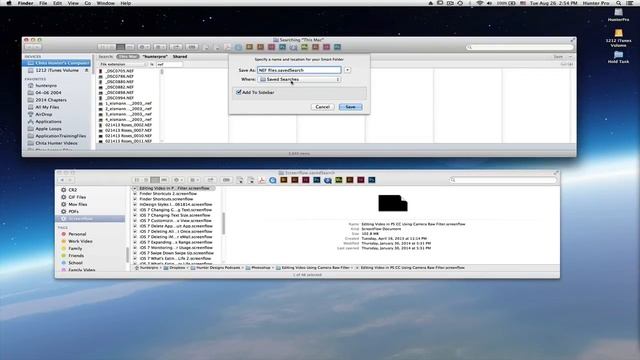
Task: Open All My Files in sidebar
Action: [47, 107]
